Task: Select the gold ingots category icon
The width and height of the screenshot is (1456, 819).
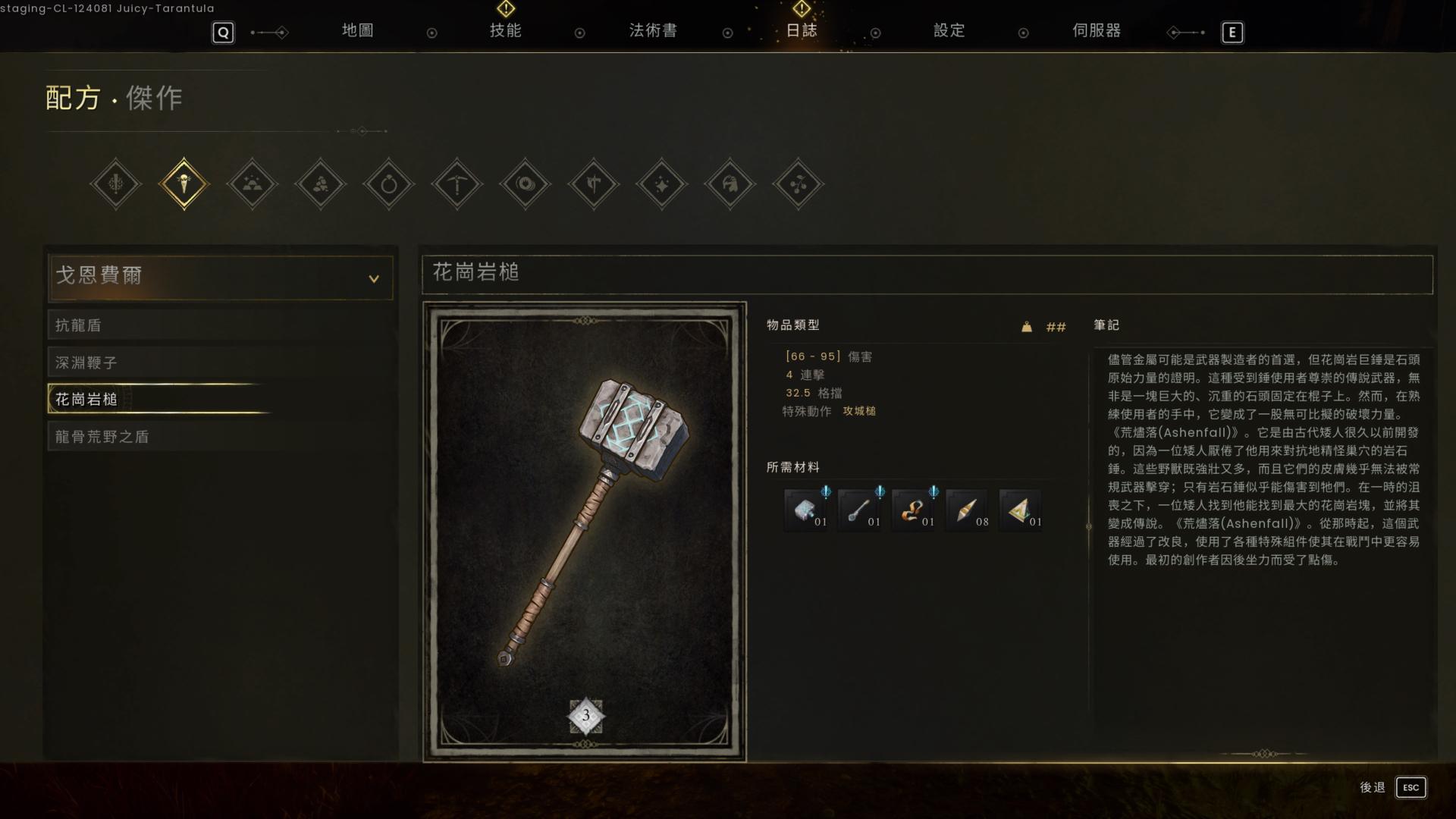Action: pyautogui.click(x=252, y=184)
